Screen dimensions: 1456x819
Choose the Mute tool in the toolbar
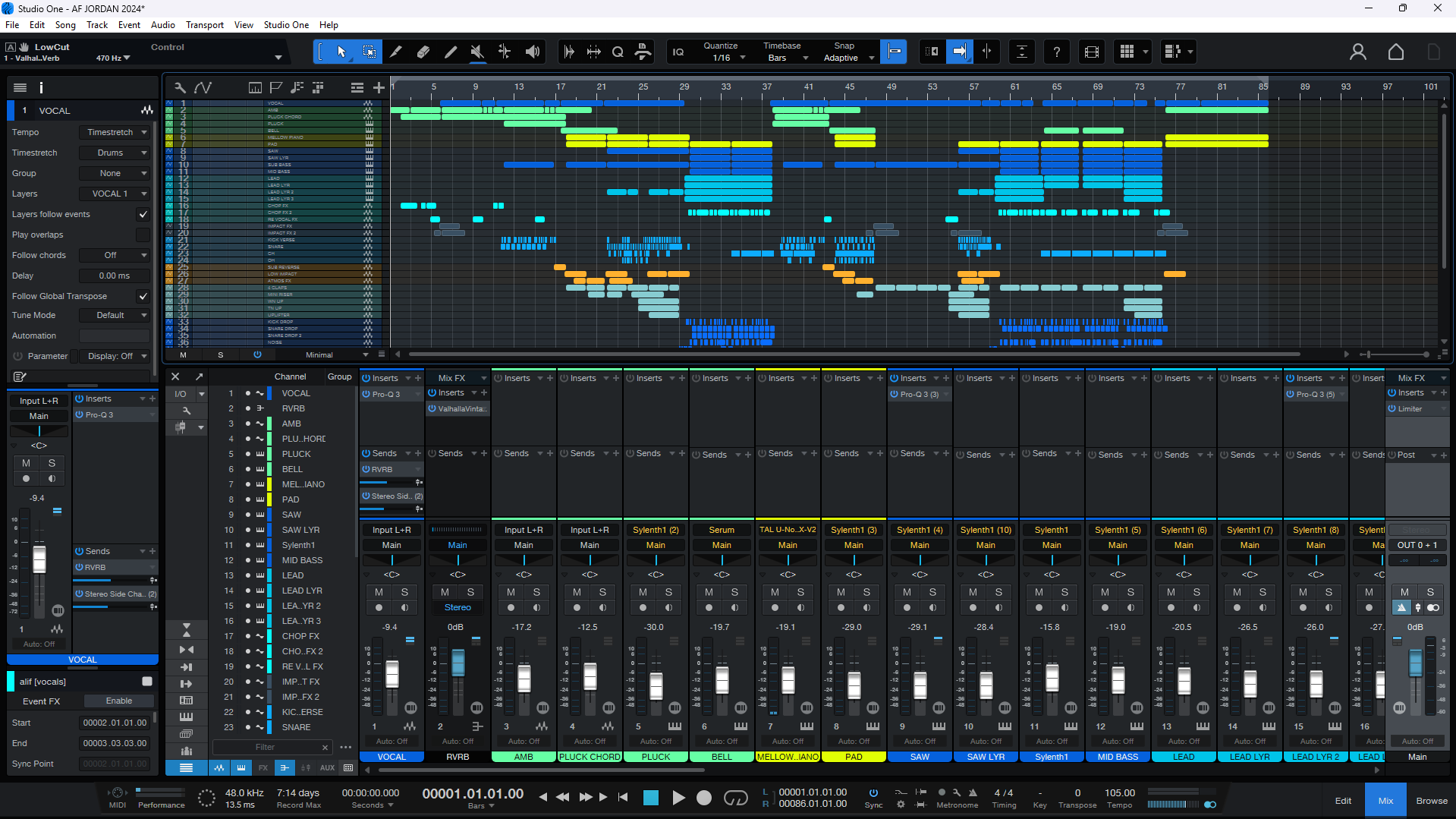[477, 52]
